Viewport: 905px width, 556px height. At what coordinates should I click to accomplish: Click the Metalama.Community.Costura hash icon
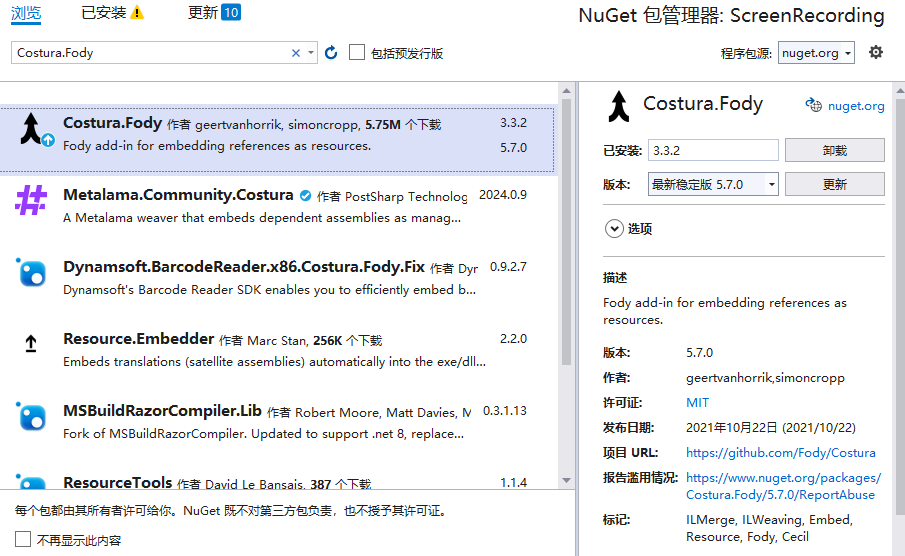tap(31, 200)
